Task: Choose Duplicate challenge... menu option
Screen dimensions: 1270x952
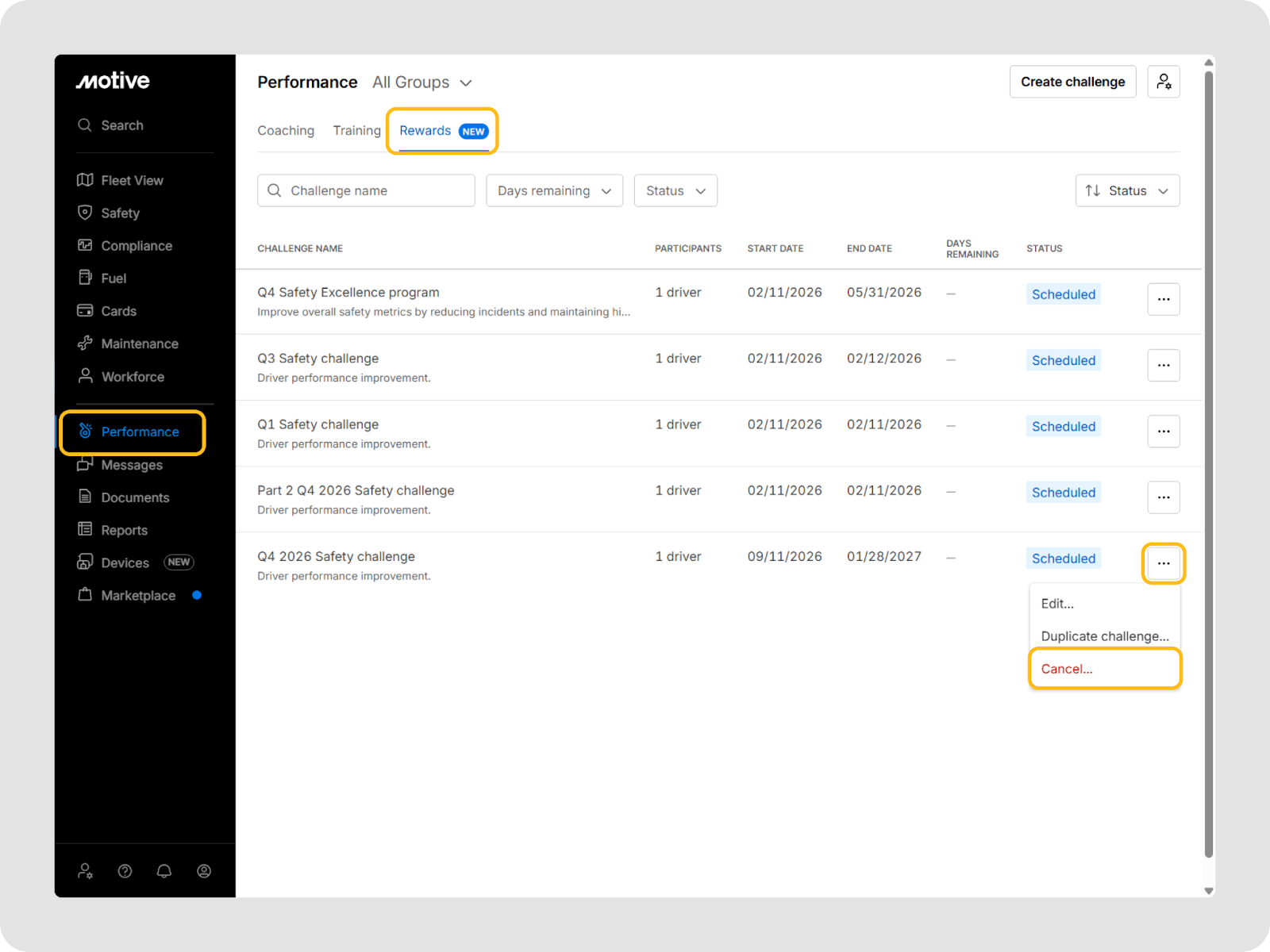Action: [x=1104, y=636]
